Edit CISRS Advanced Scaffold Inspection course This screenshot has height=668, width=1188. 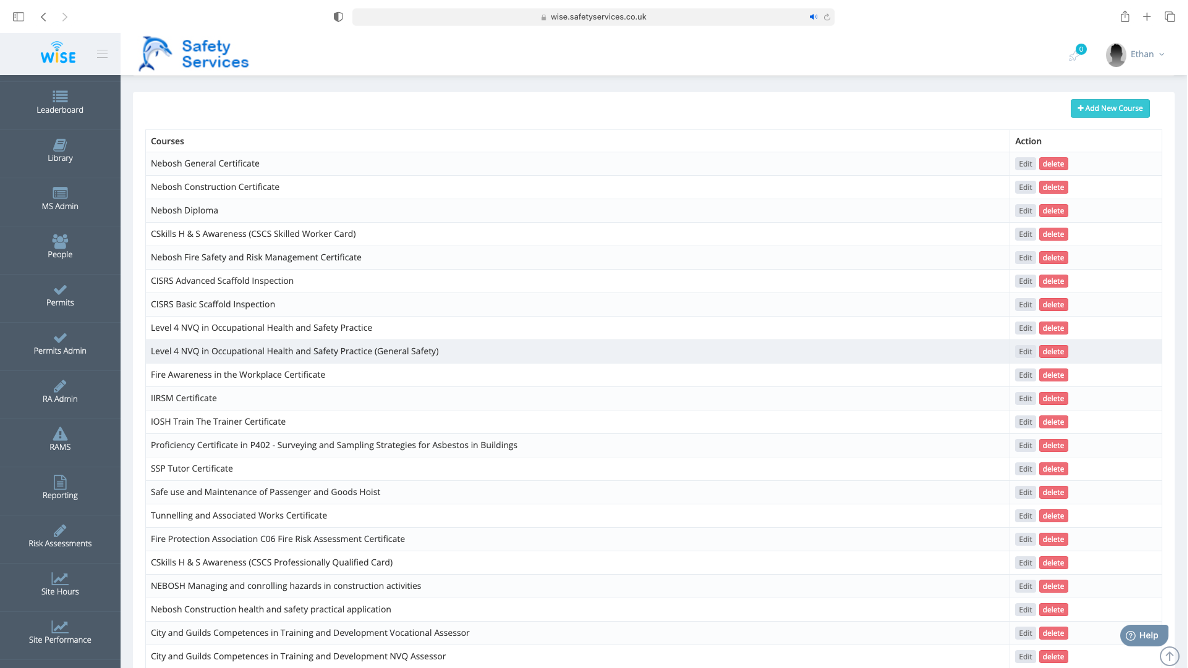click(1025, 281)
